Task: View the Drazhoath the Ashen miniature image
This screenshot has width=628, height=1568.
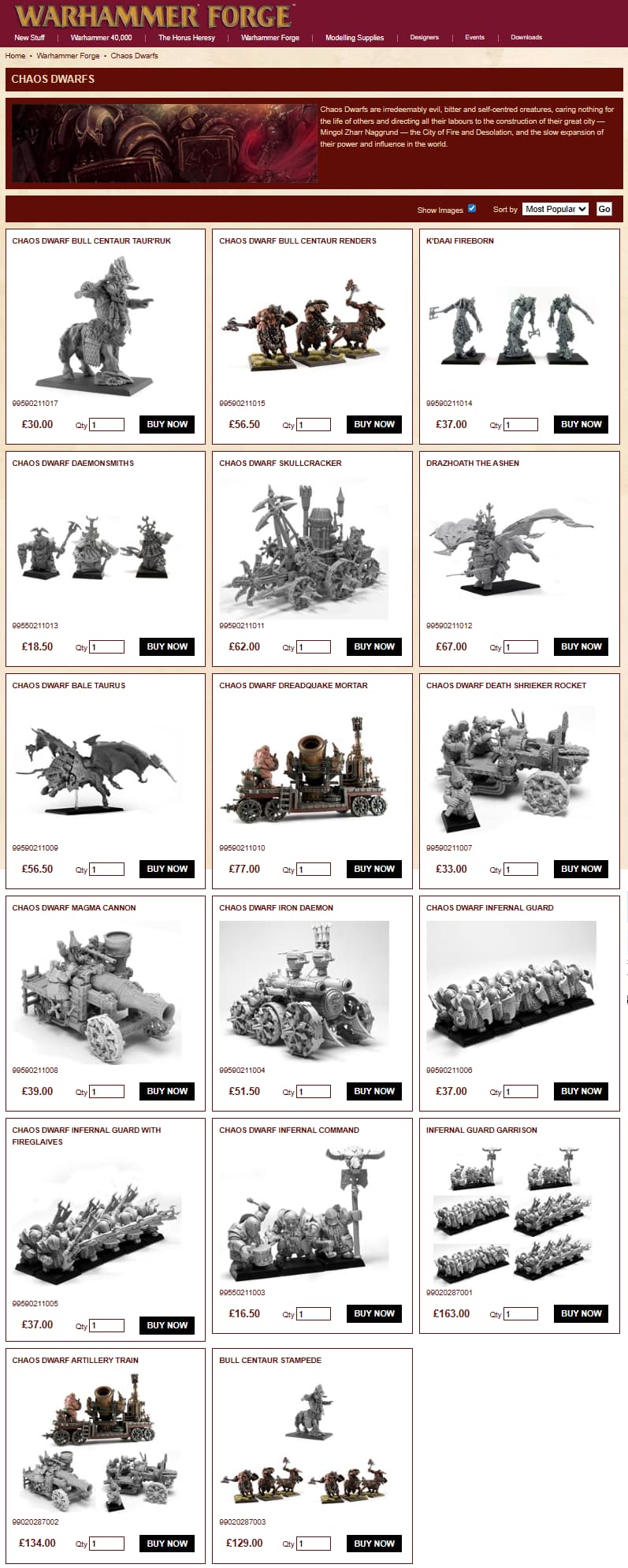Action: click(511, 548)
